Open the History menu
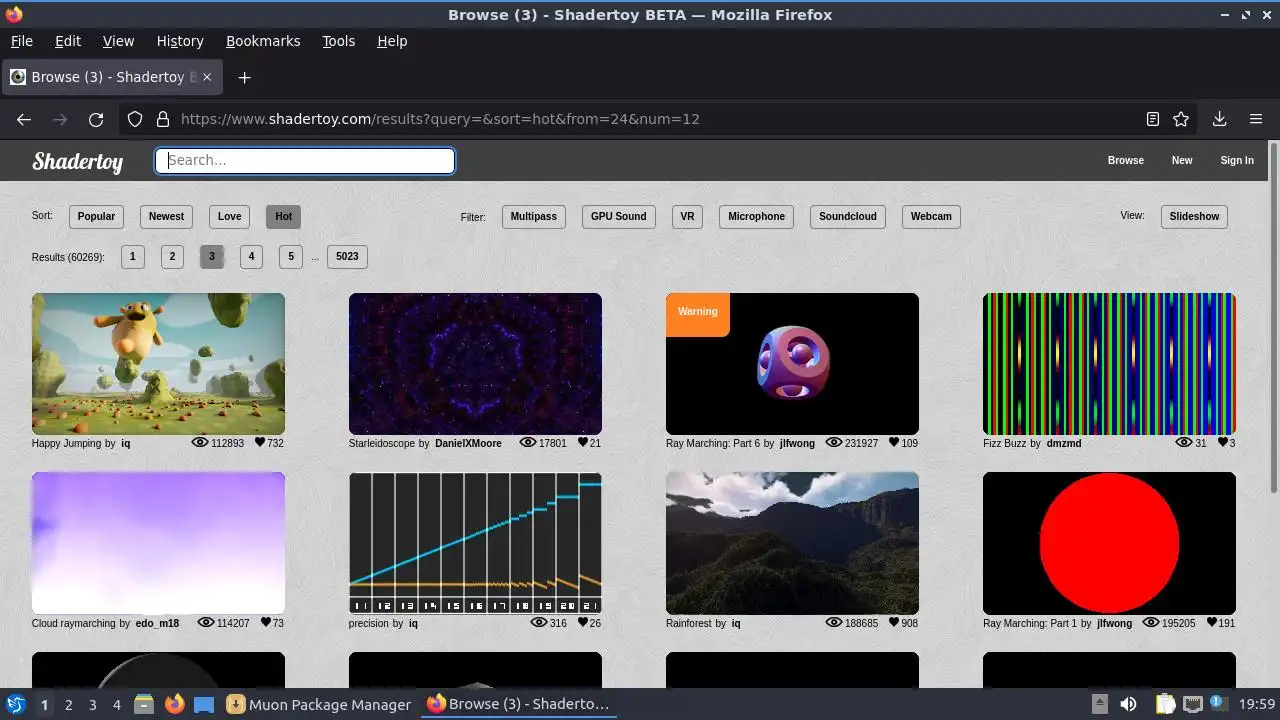1280x720 pixels. (x=180, y=41)
